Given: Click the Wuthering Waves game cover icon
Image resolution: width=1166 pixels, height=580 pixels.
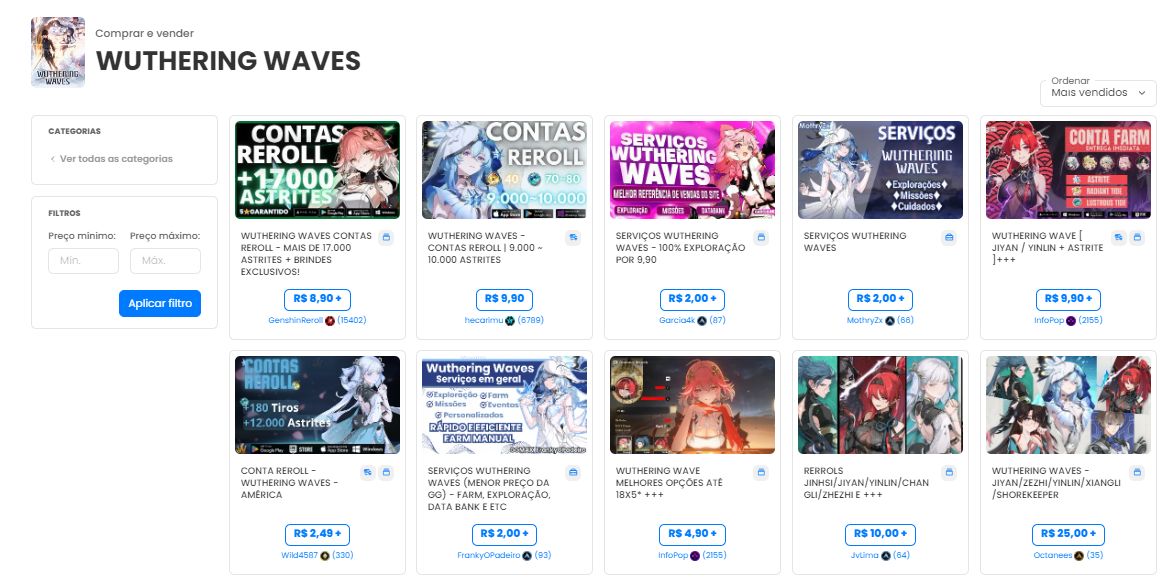Looking at the screenshot, I should tap(58, 52).
